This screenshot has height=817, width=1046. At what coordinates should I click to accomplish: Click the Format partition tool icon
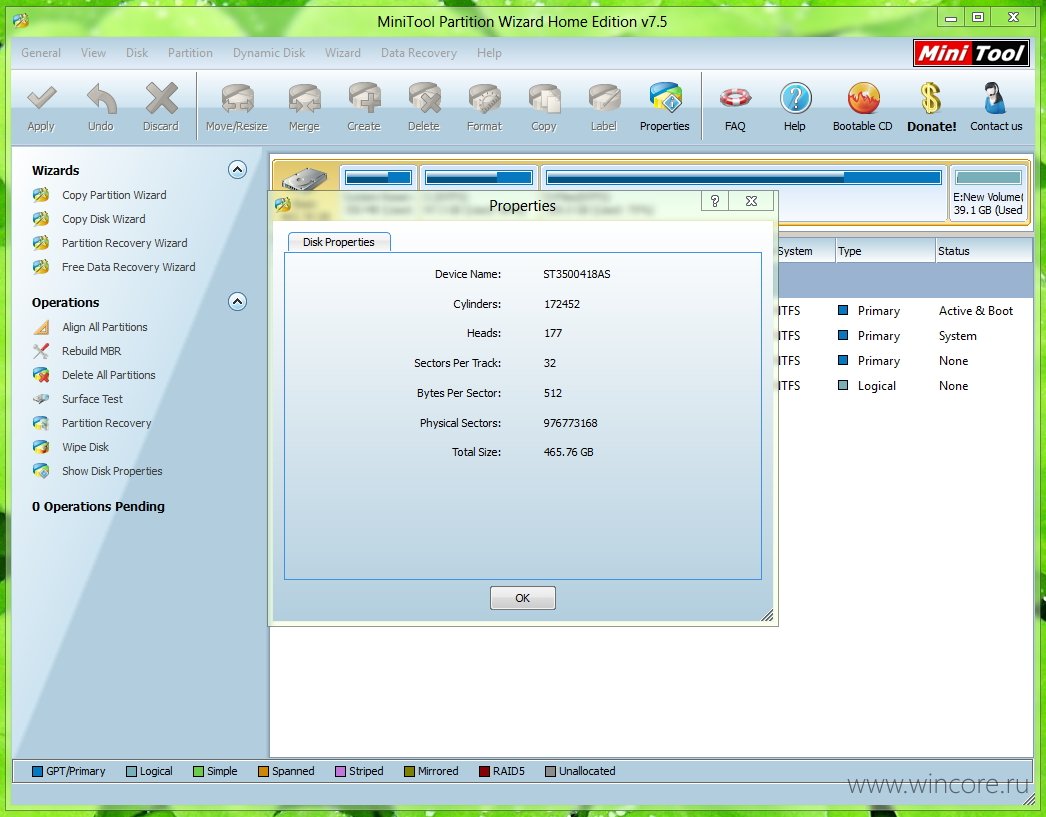click(x=484, y=99)
